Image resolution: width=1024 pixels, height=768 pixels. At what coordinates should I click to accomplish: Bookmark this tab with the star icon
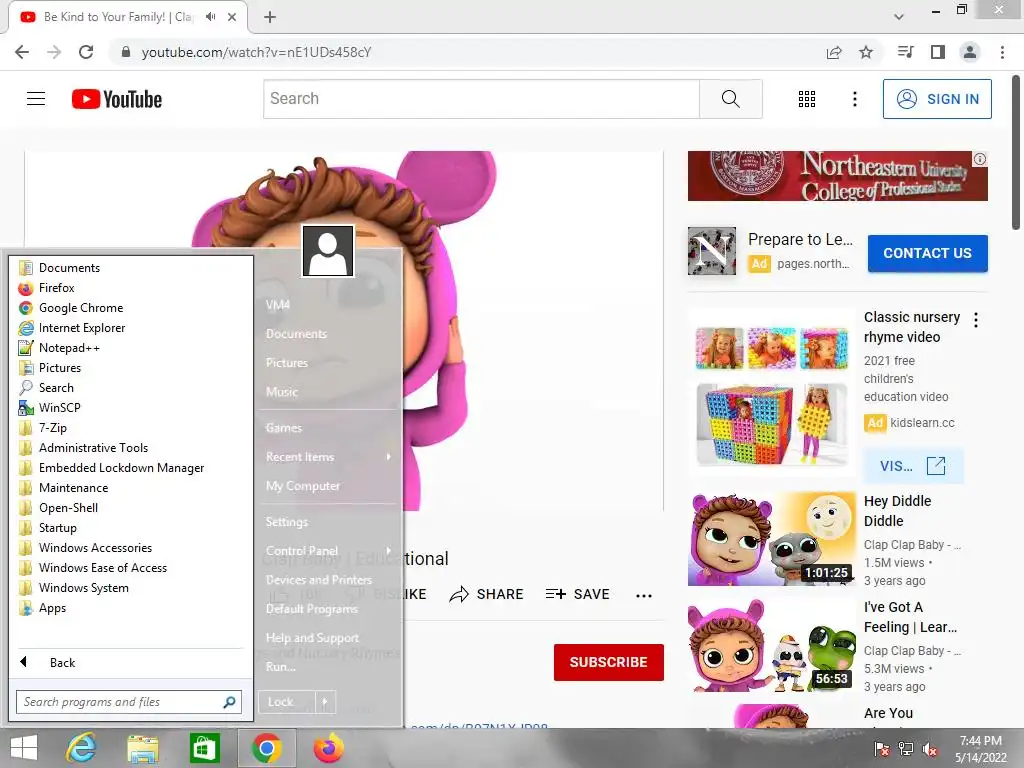point(866,52)
